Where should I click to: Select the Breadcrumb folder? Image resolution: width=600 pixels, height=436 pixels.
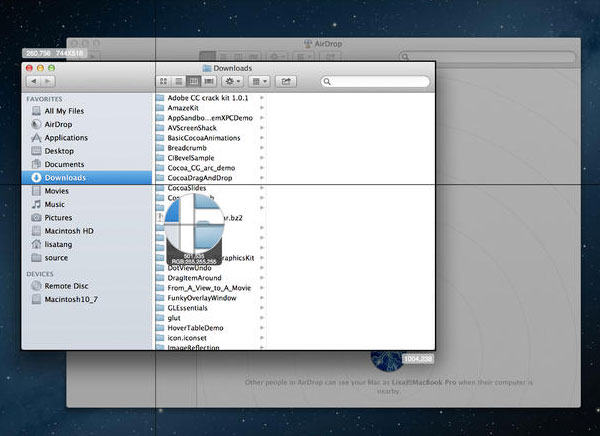pos(210,148)
